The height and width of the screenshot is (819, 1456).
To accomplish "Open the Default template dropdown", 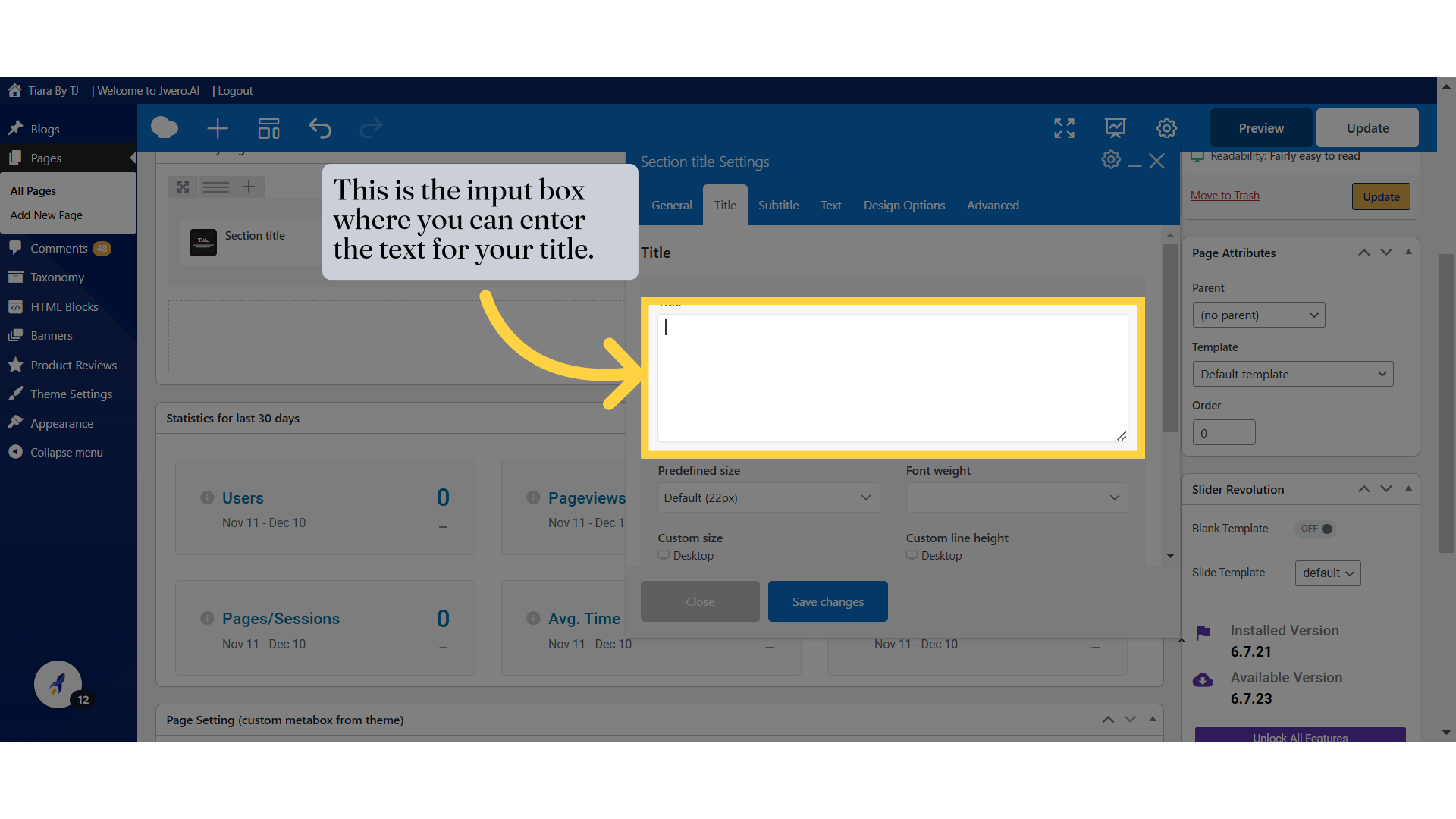I will coord(1292,374).
